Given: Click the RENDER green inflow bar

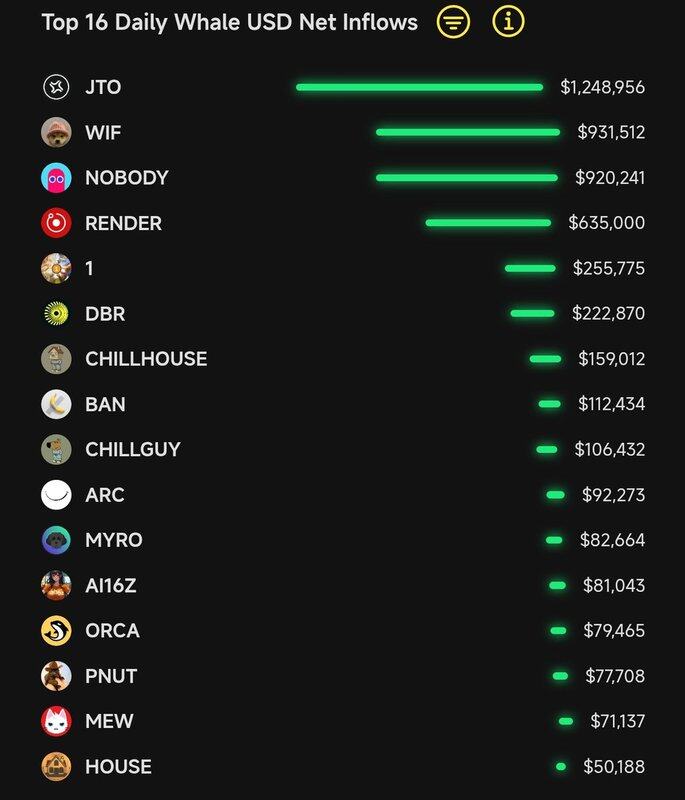Looking at the screenshot, I should 488,223.
